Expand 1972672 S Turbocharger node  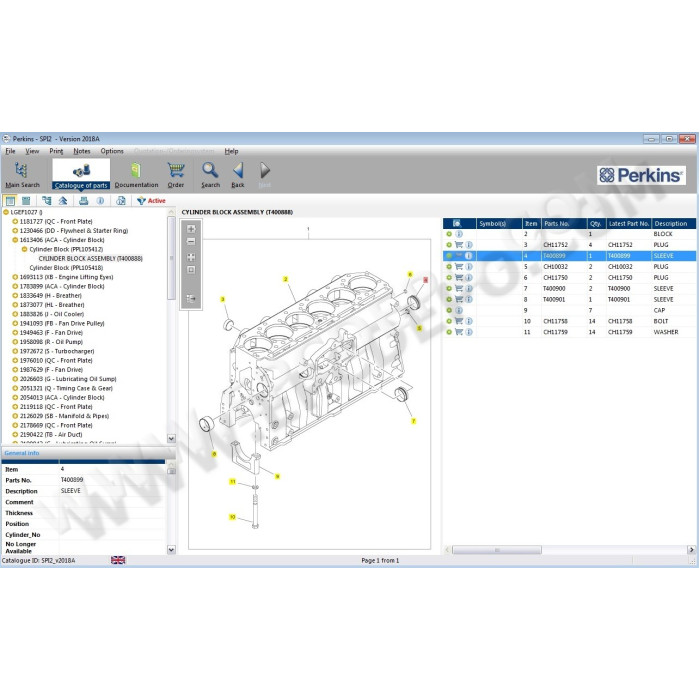(x=15, y=351)
